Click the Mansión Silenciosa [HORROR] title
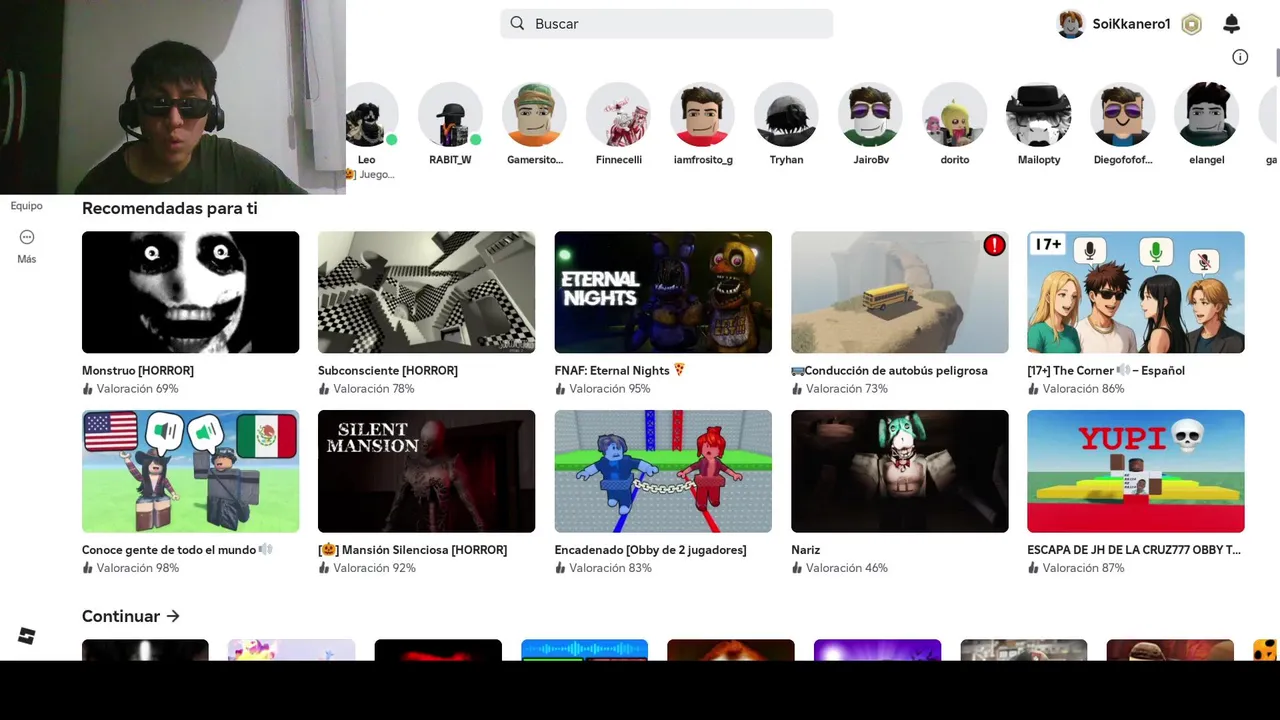This screenshot has height=720, width=1280. [412, 550]
